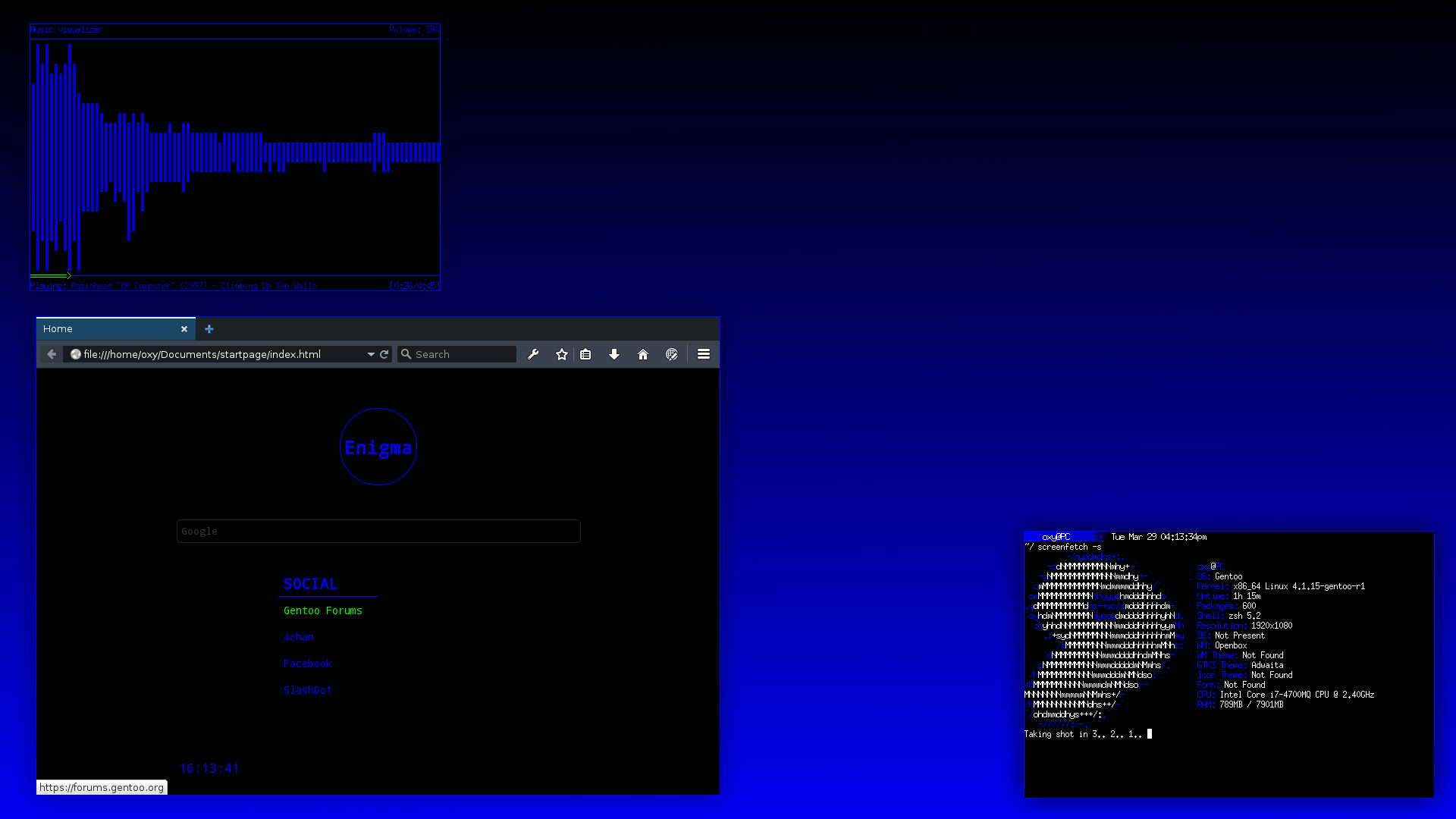Click the Google search field on startpage

378,531
